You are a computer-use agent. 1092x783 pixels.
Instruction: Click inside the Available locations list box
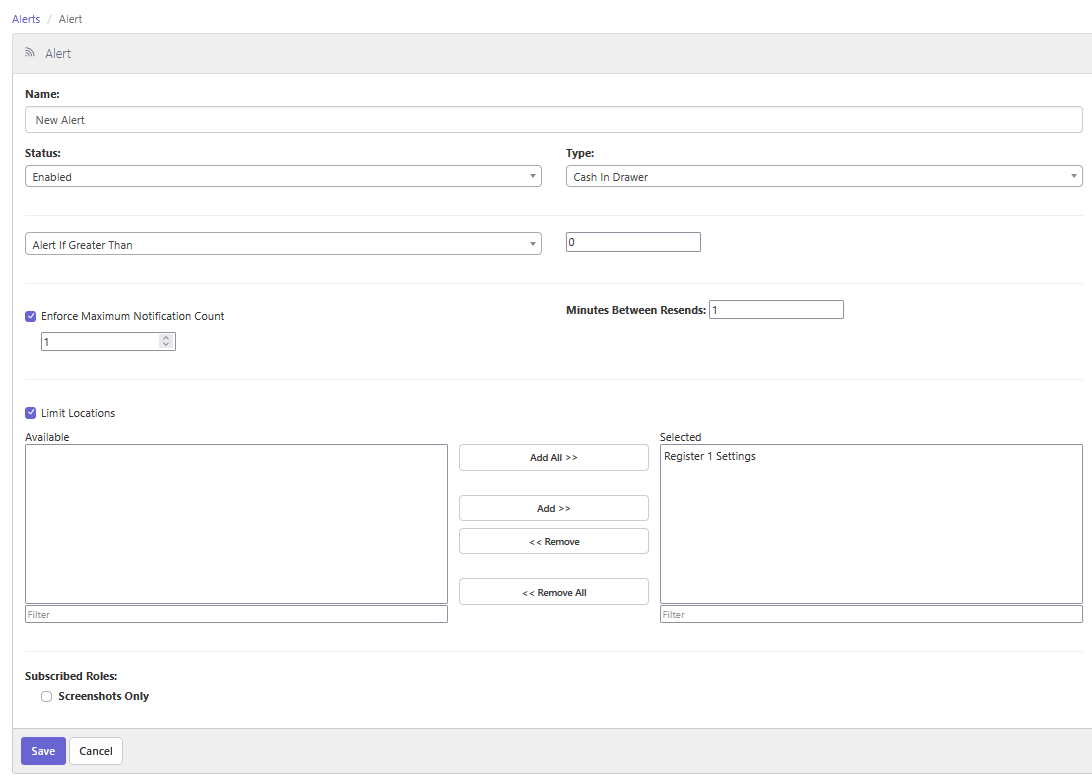pos(236,524)
